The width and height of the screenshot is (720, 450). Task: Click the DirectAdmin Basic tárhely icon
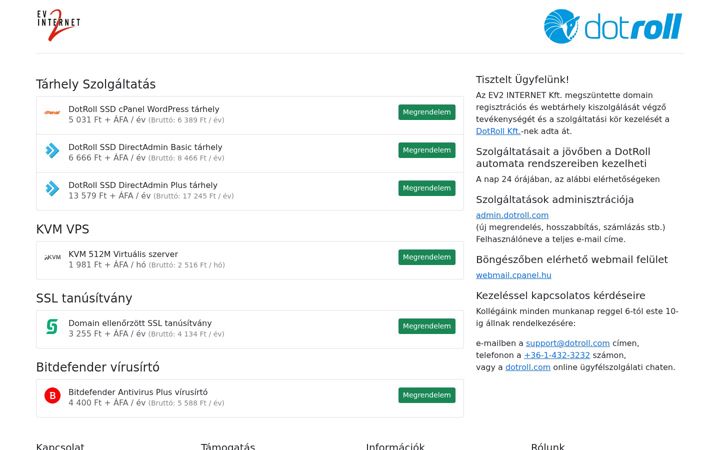(52, 150)
